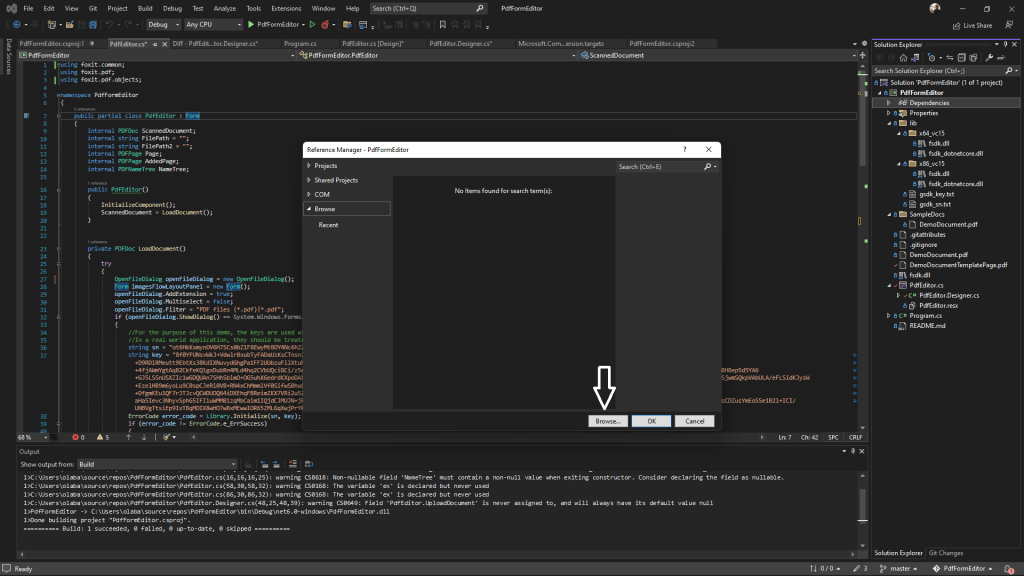Click the main Search (Ctrl+Q) box
Image resolution: width=1024 pixels, height=576 pixels.
coord(428,8)
